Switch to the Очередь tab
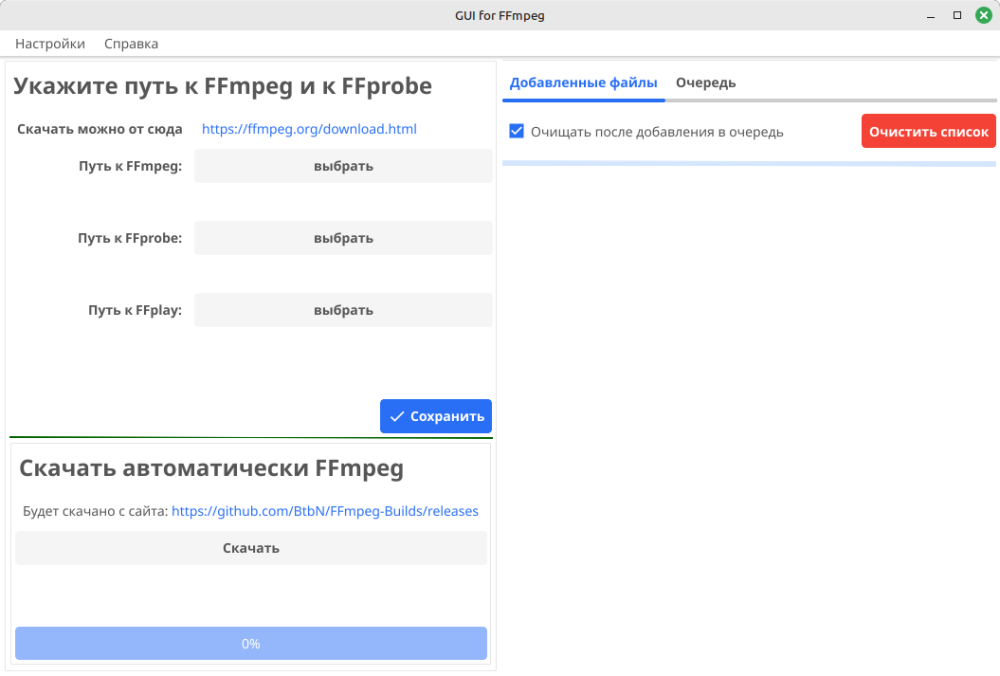 (x=705, y=83)
